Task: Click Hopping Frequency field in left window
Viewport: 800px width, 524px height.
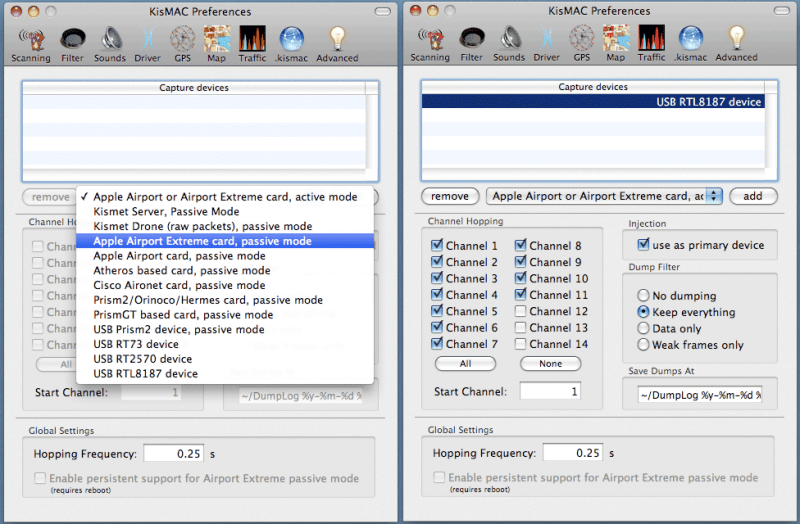Action: click(x=173, y=454)
